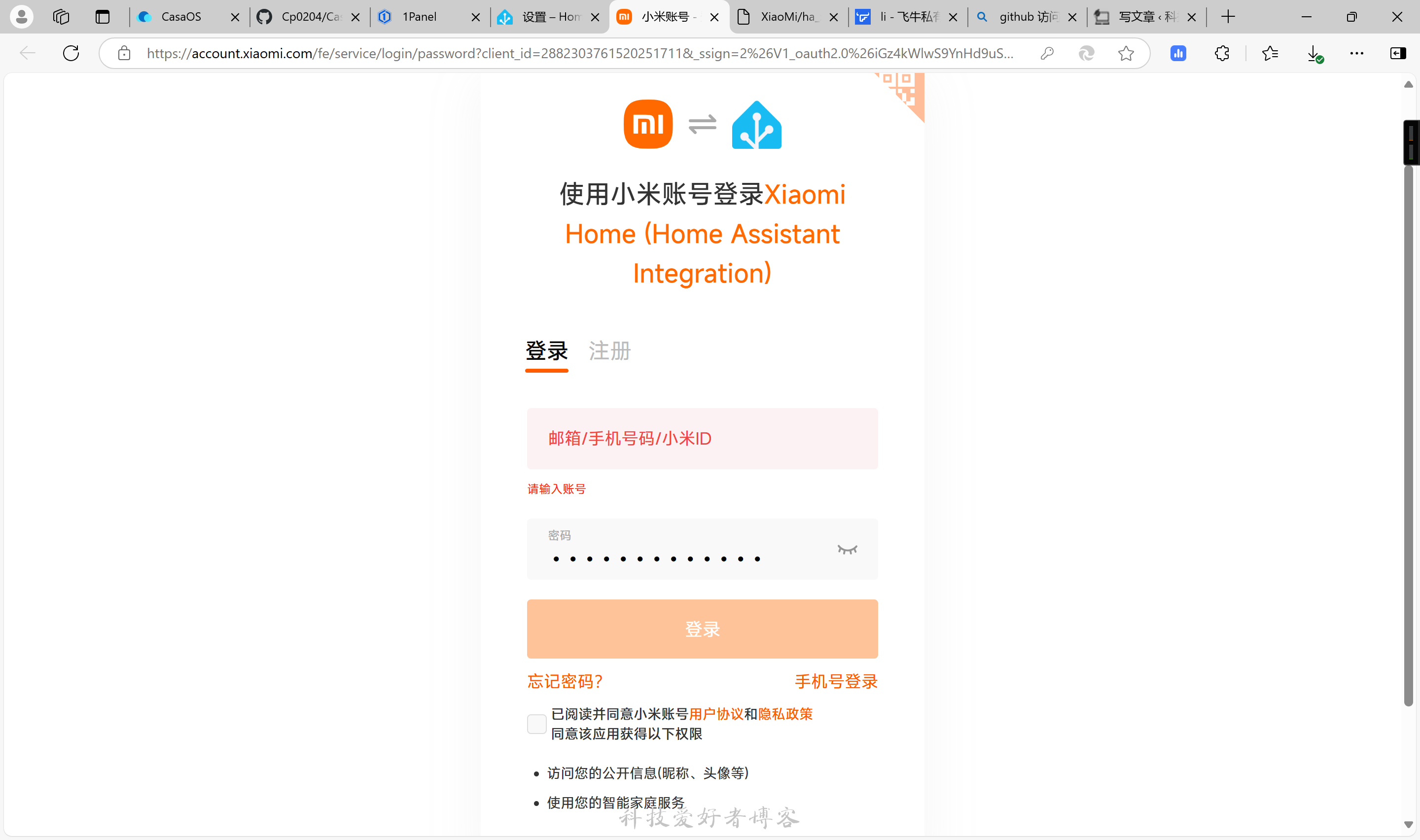The image size is (1420, 840).
Task: Enable the user agreement checkbox
Action: [x=536, y=723]
